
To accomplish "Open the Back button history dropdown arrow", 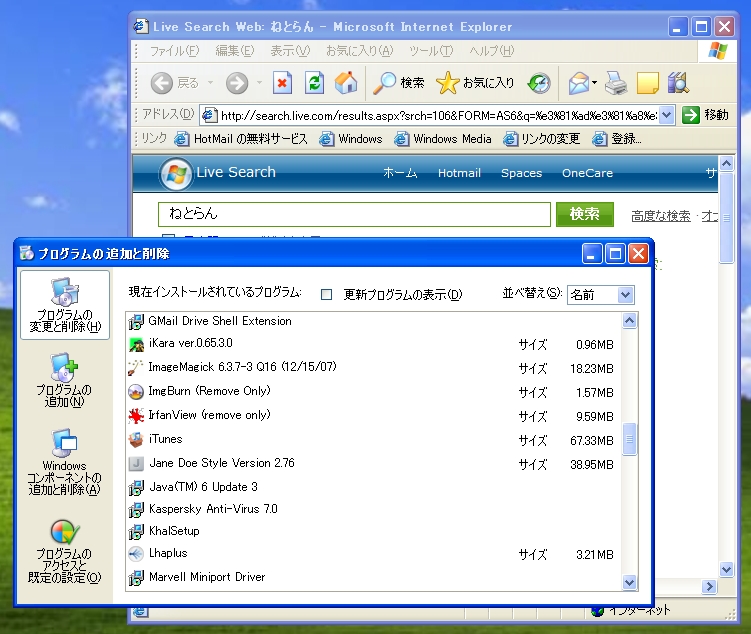I will click(210, 83).
